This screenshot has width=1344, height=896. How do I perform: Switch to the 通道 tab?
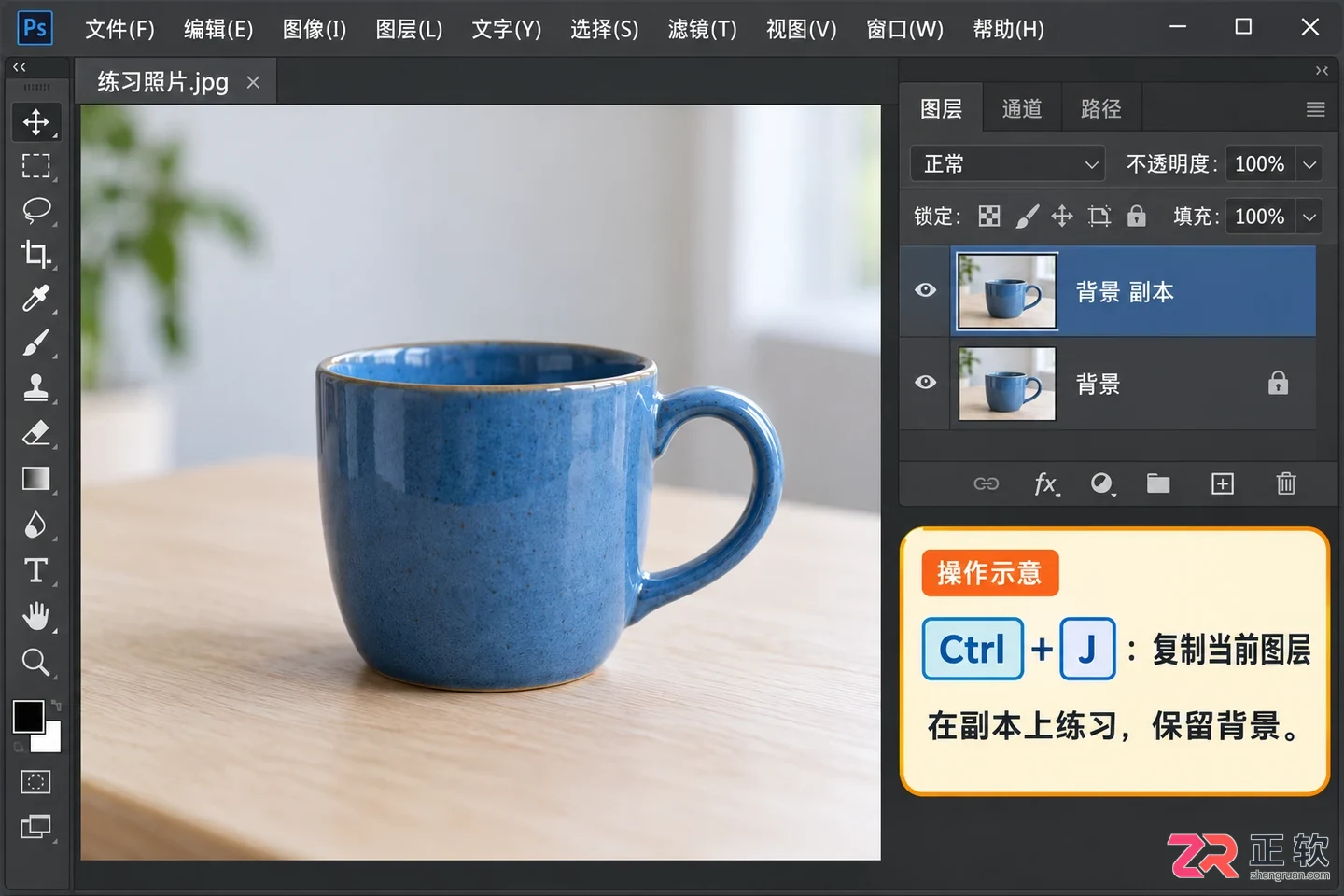click(x=1022, y=109)
